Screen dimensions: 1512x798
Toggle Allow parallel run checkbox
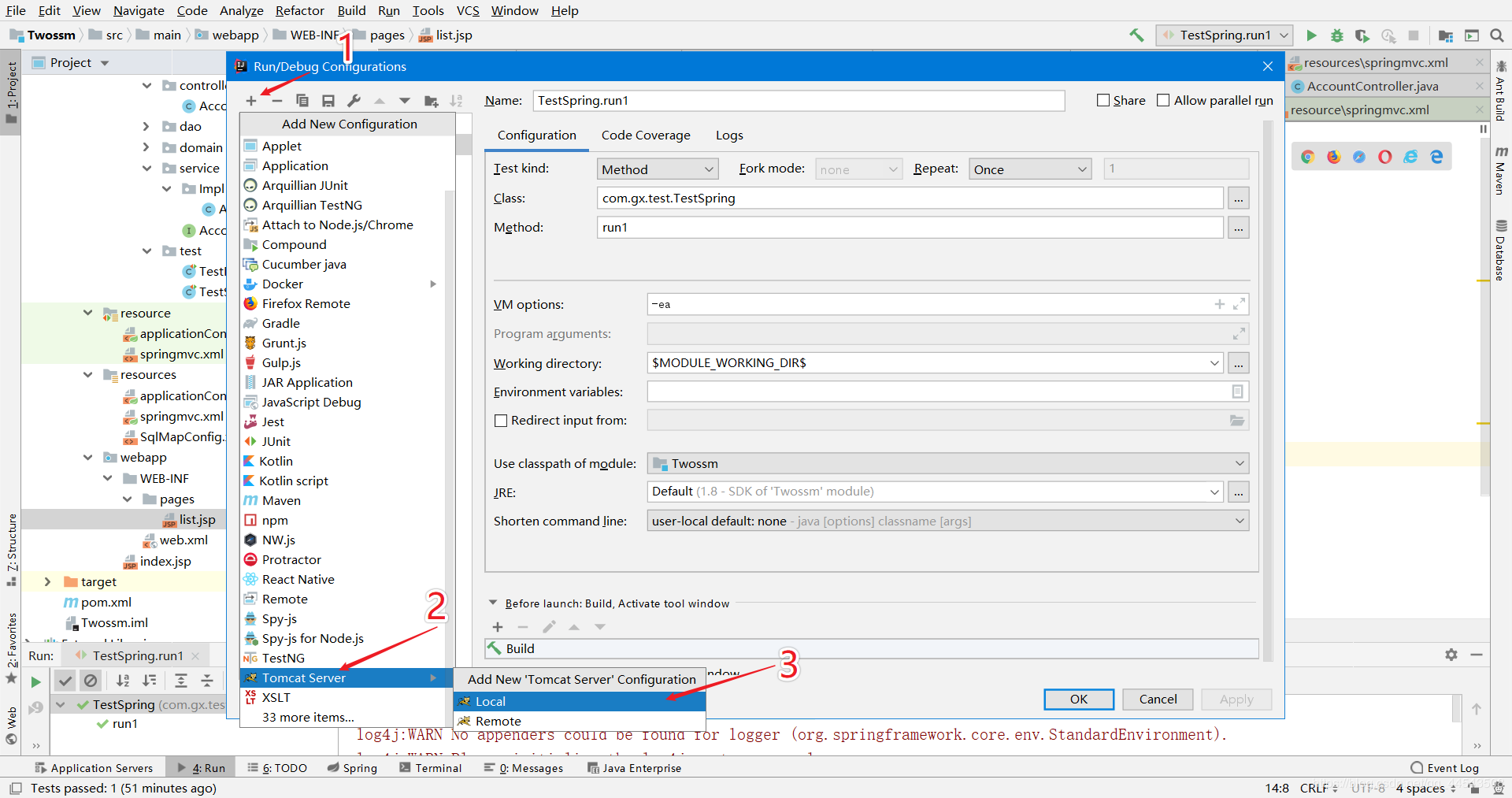(x=1163, y=100)
